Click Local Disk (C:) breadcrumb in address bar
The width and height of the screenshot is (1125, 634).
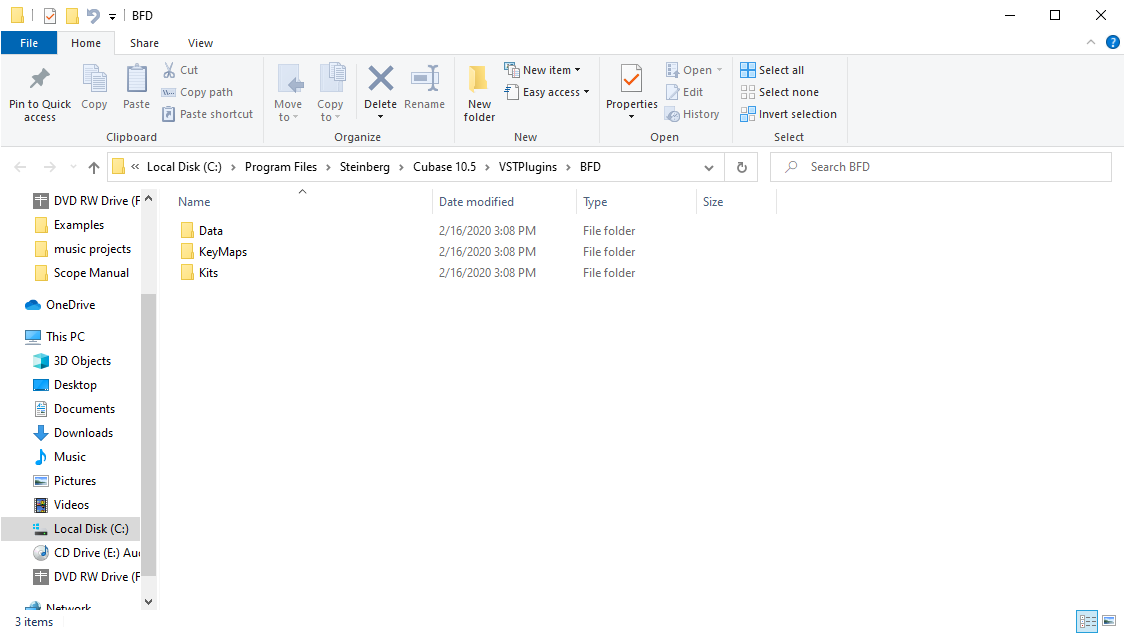point(184,167)
